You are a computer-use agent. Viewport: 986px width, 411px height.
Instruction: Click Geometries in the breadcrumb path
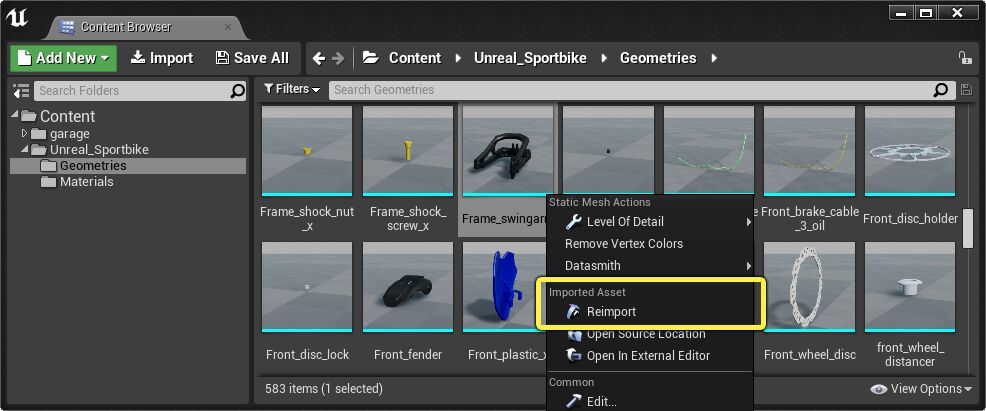[658, 58]
